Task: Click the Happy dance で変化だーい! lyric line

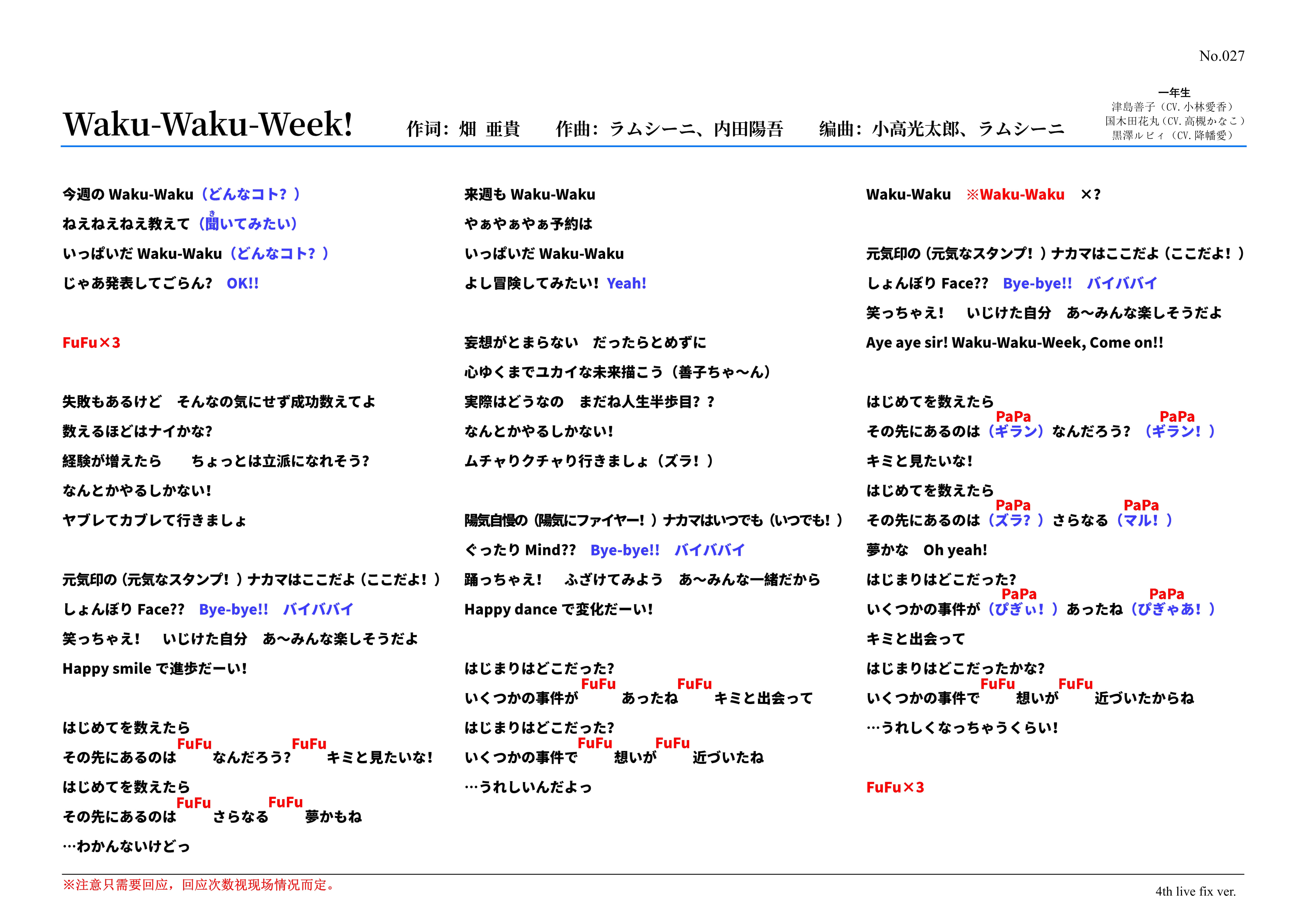Action: click(x=559, y=609)
